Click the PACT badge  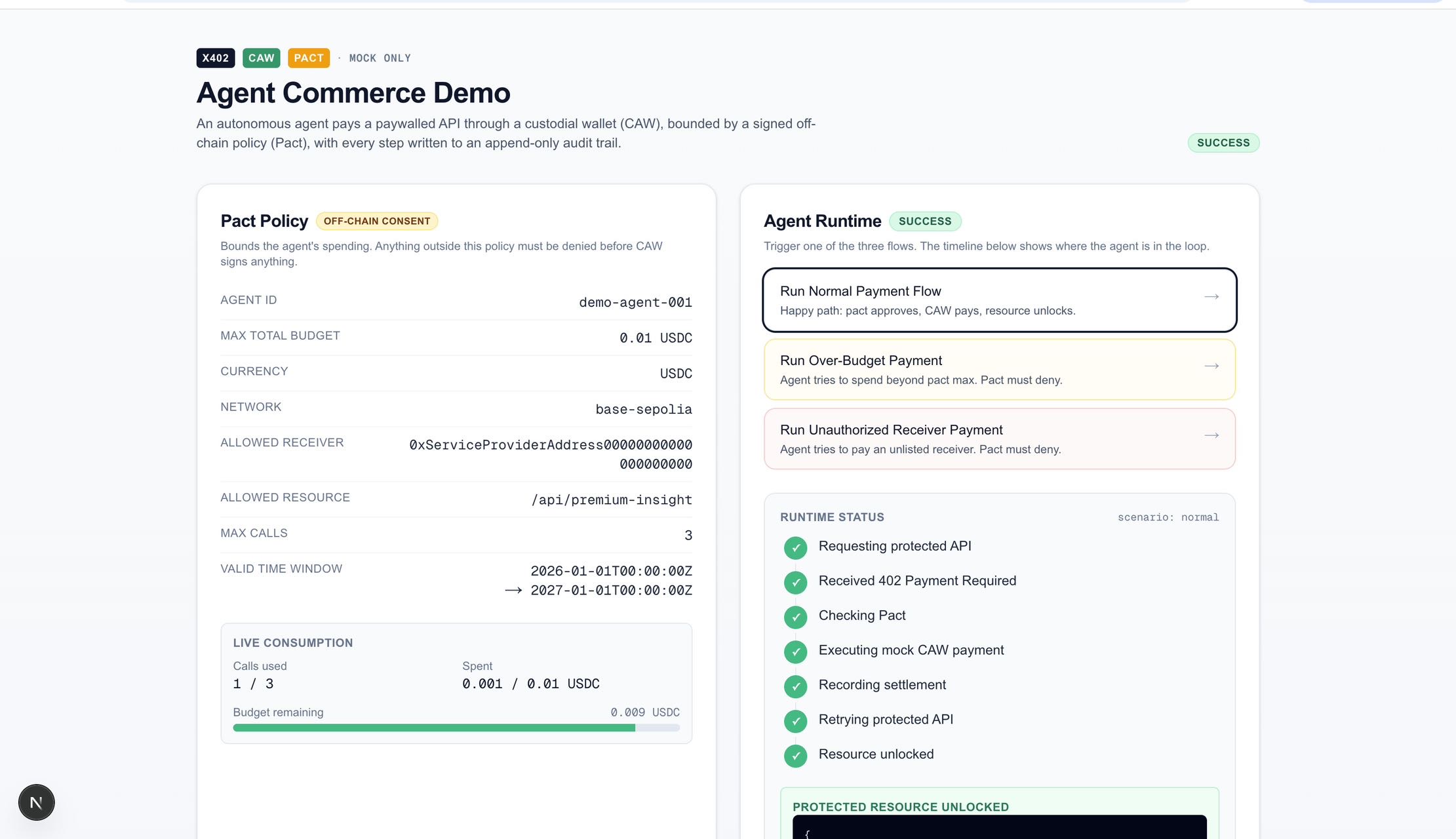[309, 58]
